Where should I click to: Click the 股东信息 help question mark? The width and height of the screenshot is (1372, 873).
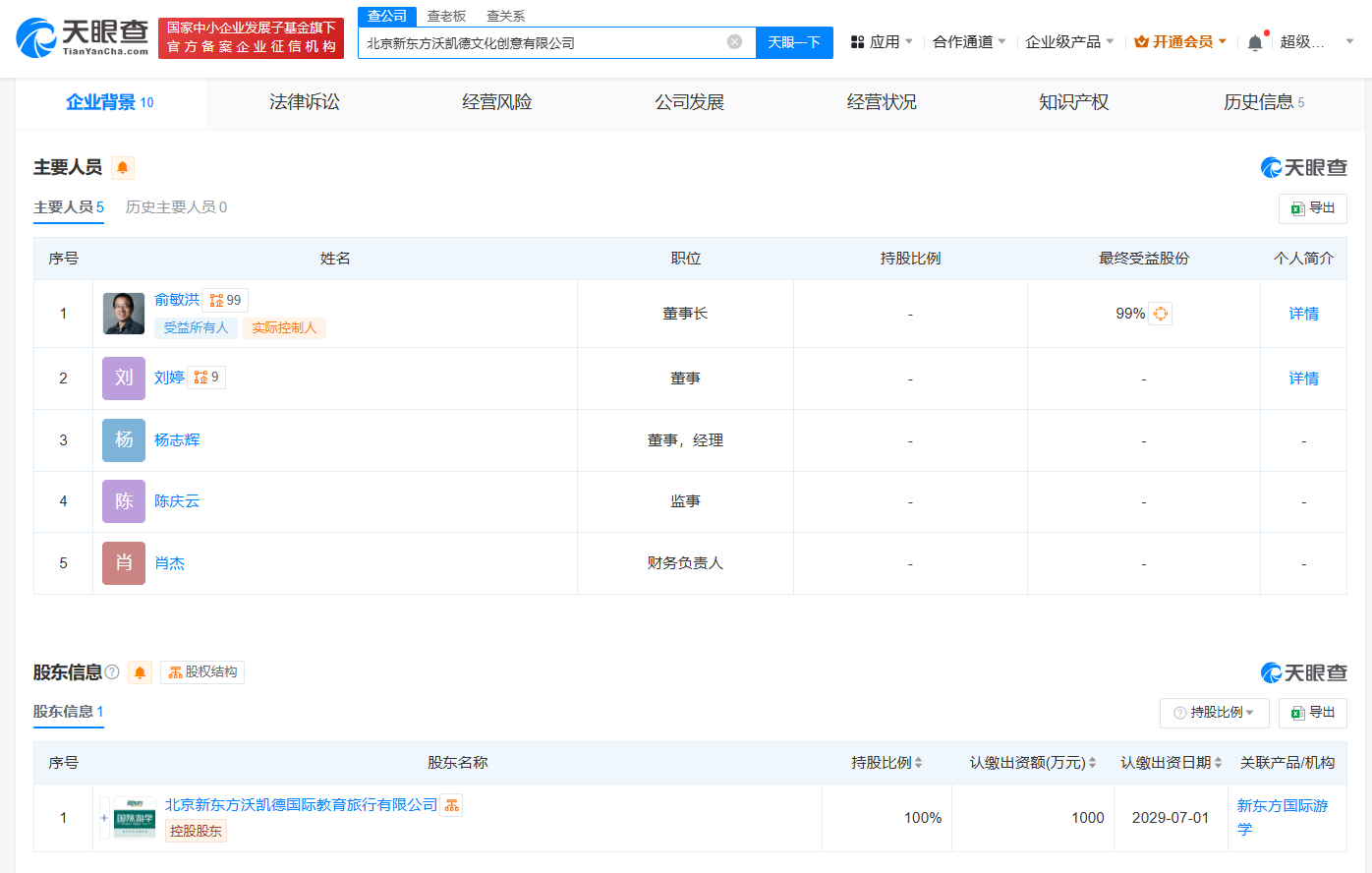pos(112,672)
